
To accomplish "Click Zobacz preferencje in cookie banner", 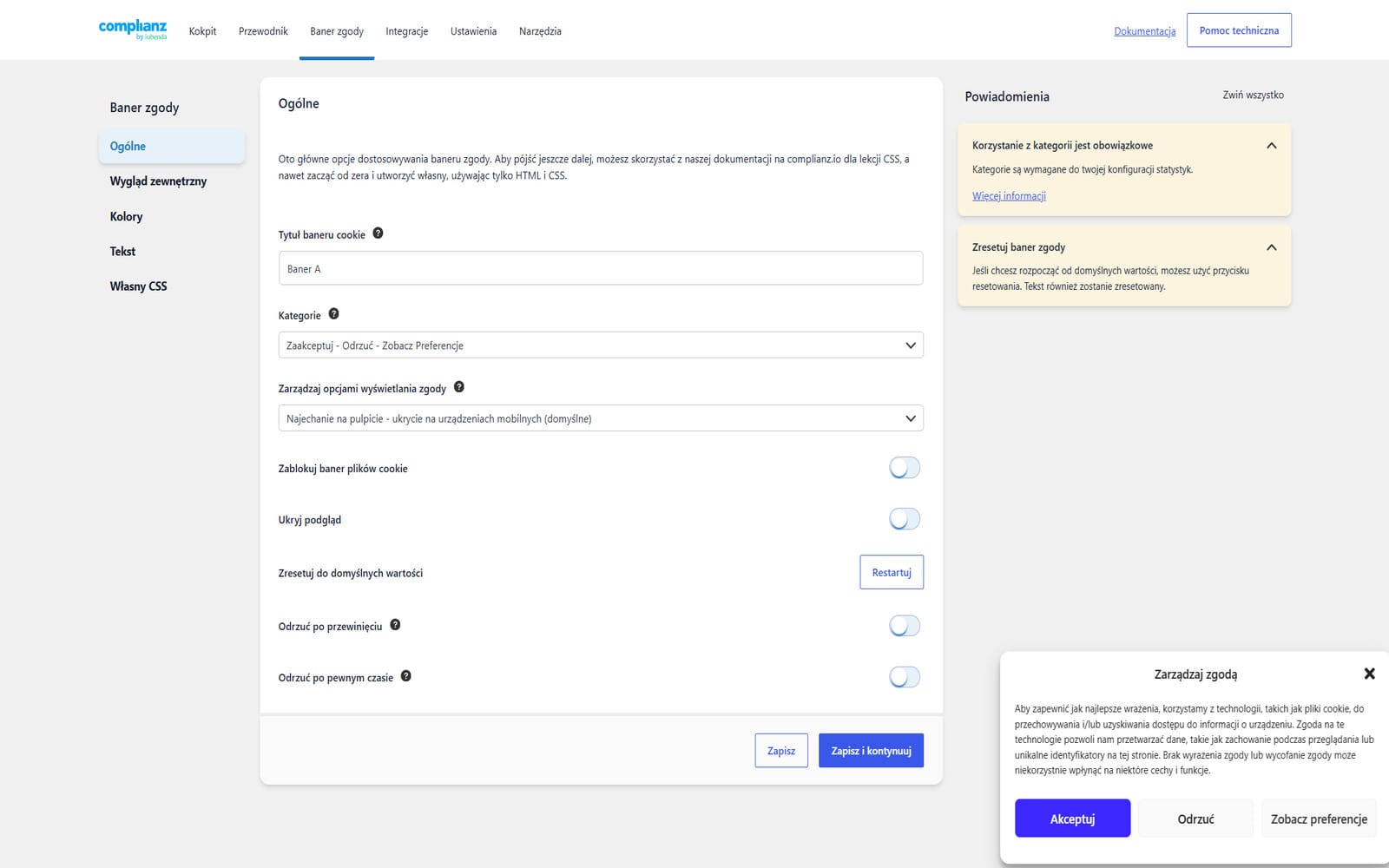I will (x=1319, y=819).
